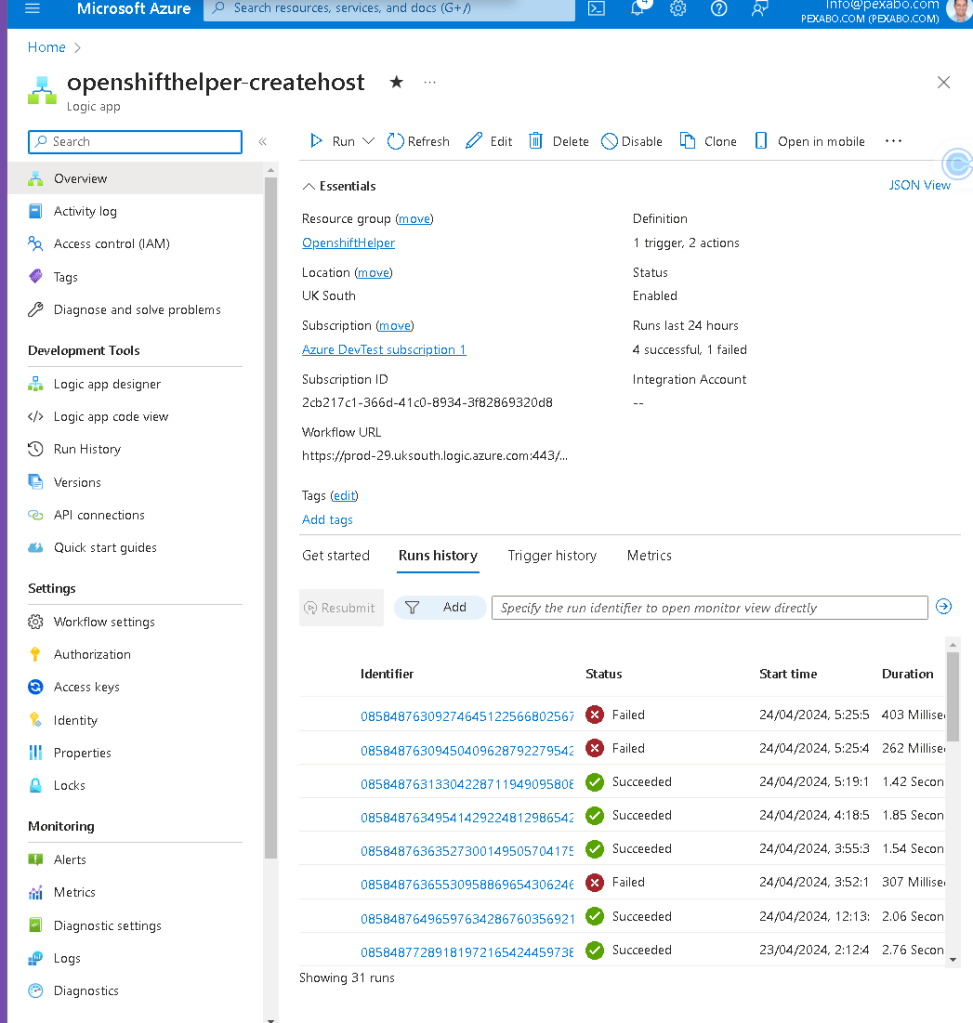Open run 0858487631330422871 succeeded entry
Image resolution: width=973 pixels, height=1023 pixels.
coord(467,784)
